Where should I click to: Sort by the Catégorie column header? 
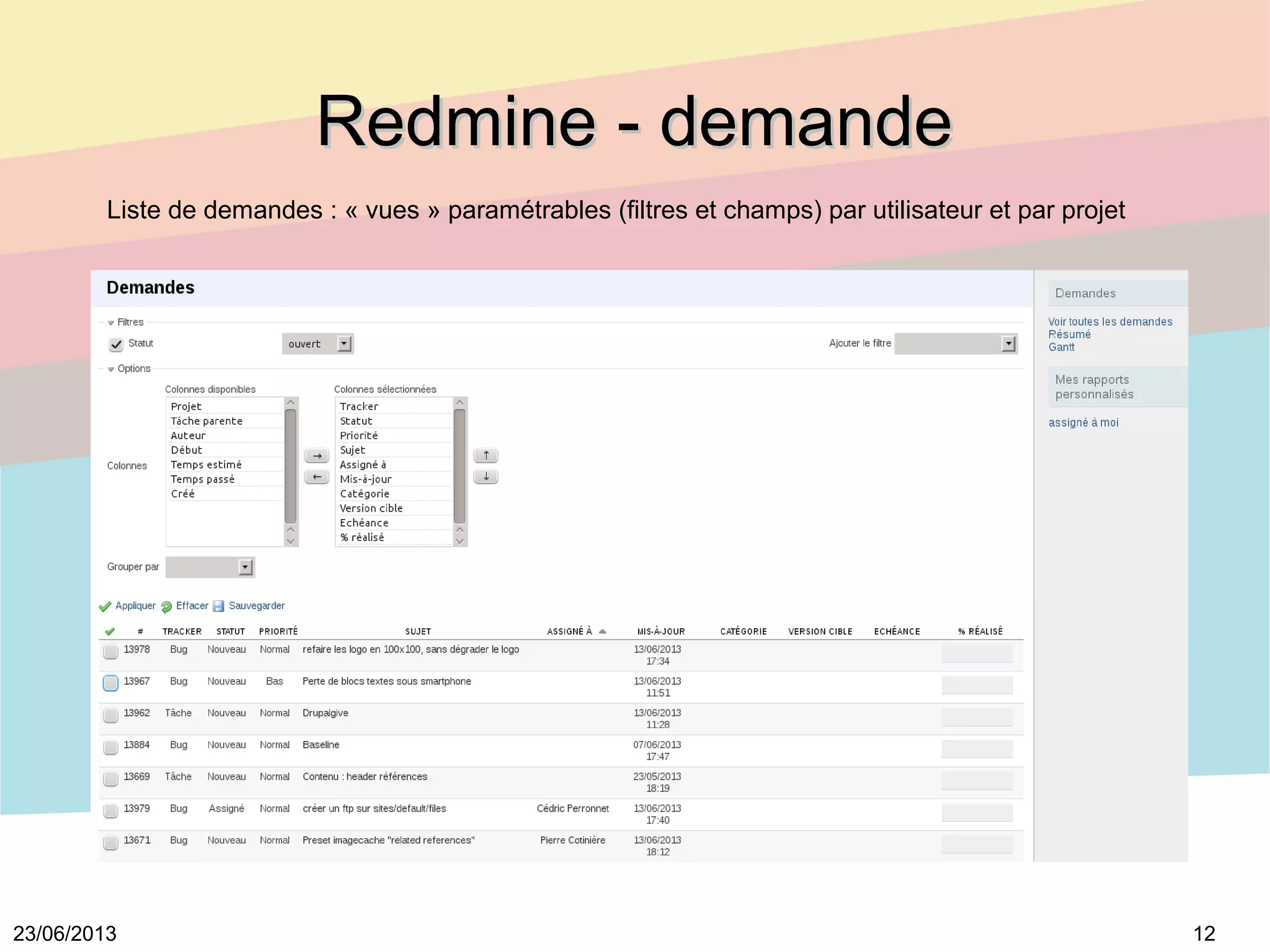click(x=744, y=631)
